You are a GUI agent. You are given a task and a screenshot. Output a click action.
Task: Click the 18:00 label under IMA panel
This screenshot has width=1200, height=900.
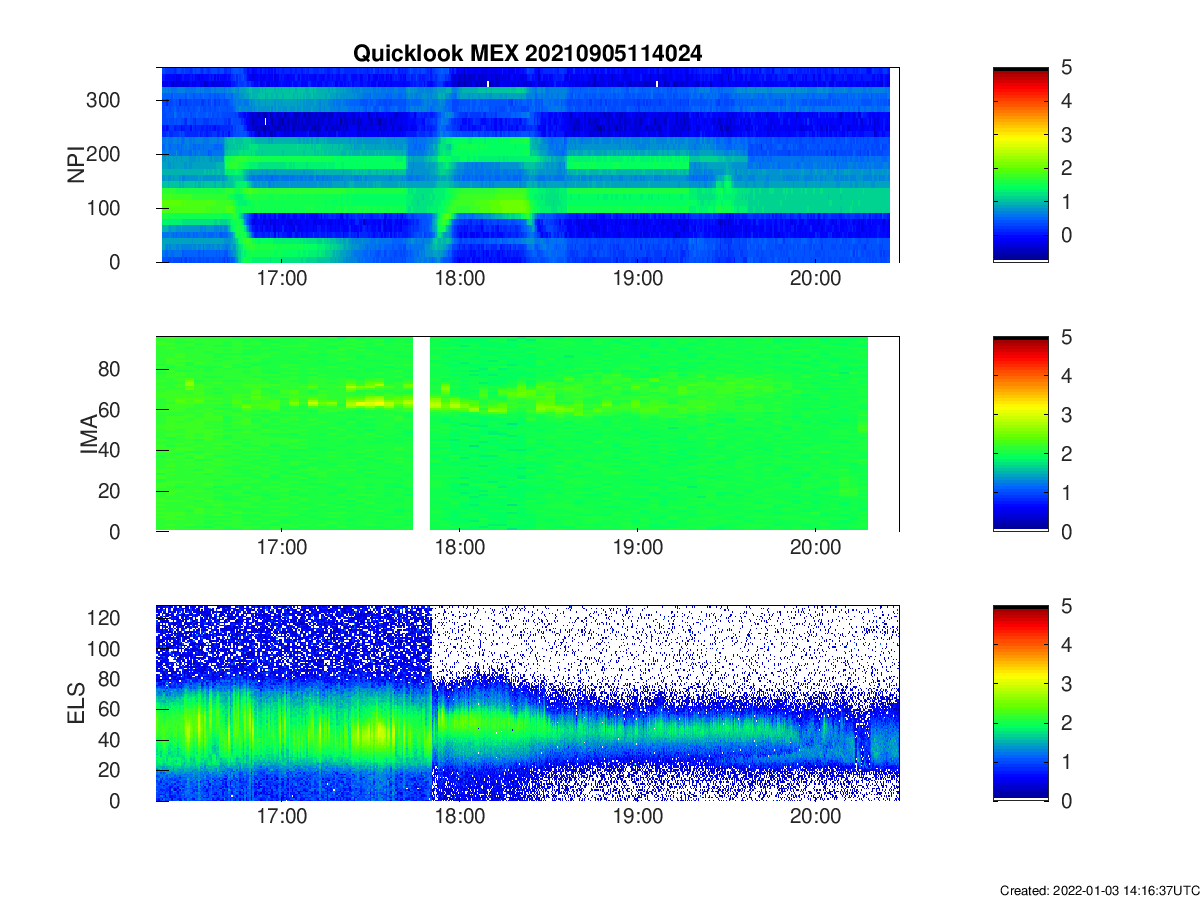[x=459, y=547]
